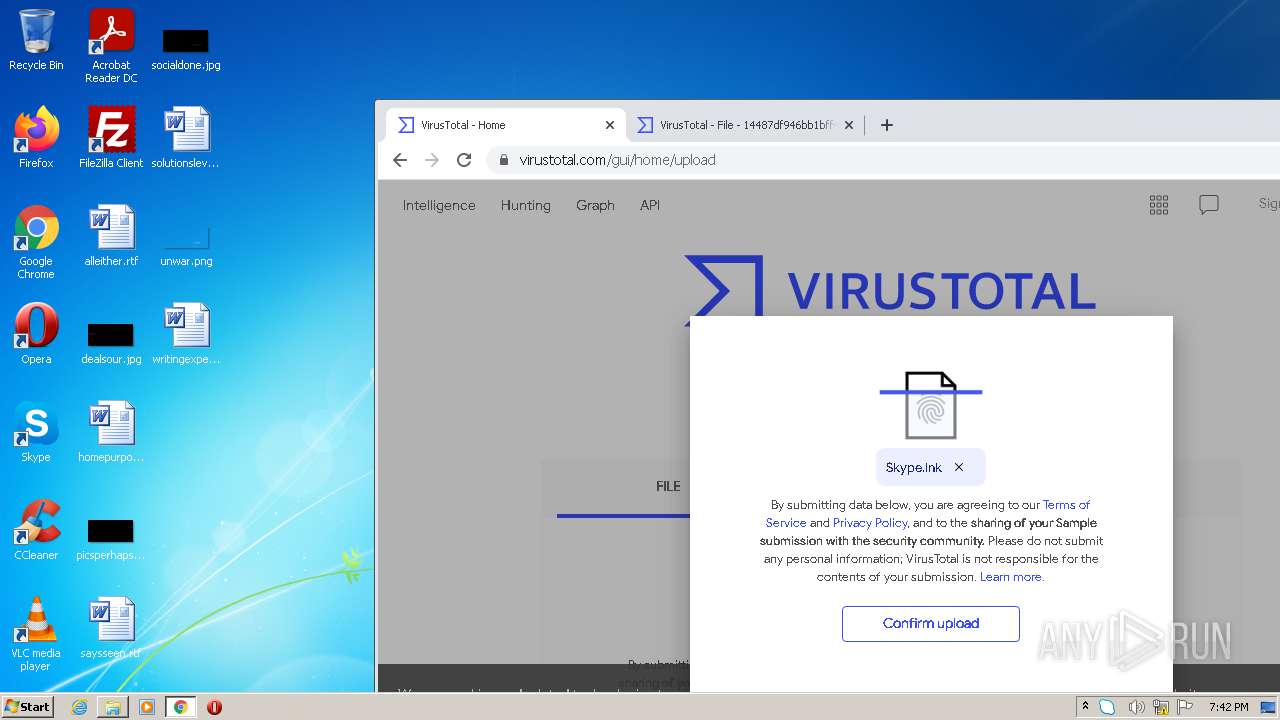The image size is (1280, 720).
Task: Select alleither.rtf desktop file
Action: [x=111, y=236]
